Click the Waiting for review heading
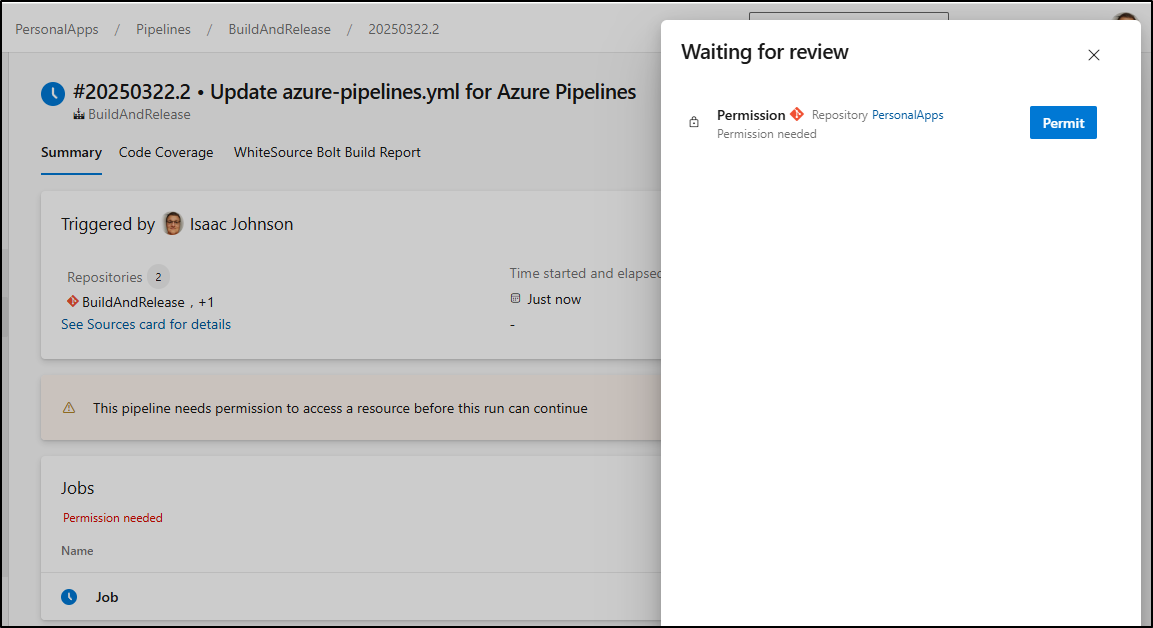Image resolution: width=1153 pixels, height=628 pixels. pyautogui.click(x=765, y=52)
